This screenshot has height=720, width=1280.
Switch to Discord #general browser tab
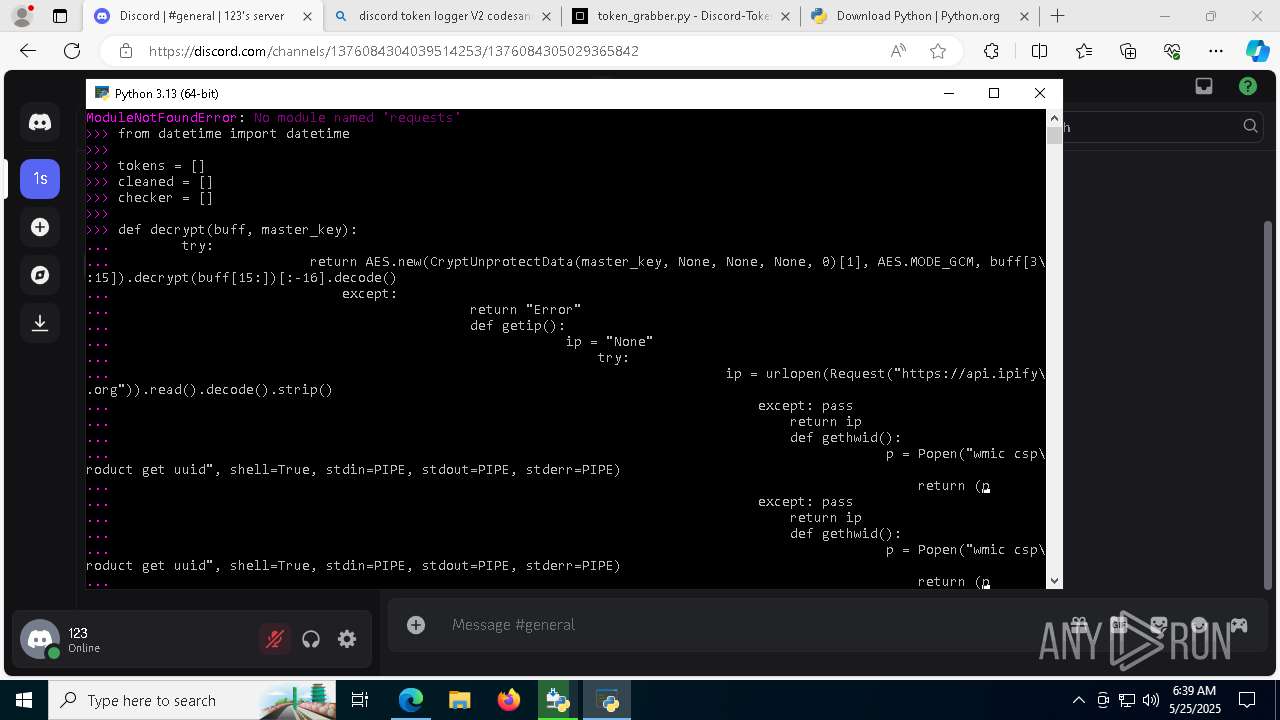click(x=202, y=16)
